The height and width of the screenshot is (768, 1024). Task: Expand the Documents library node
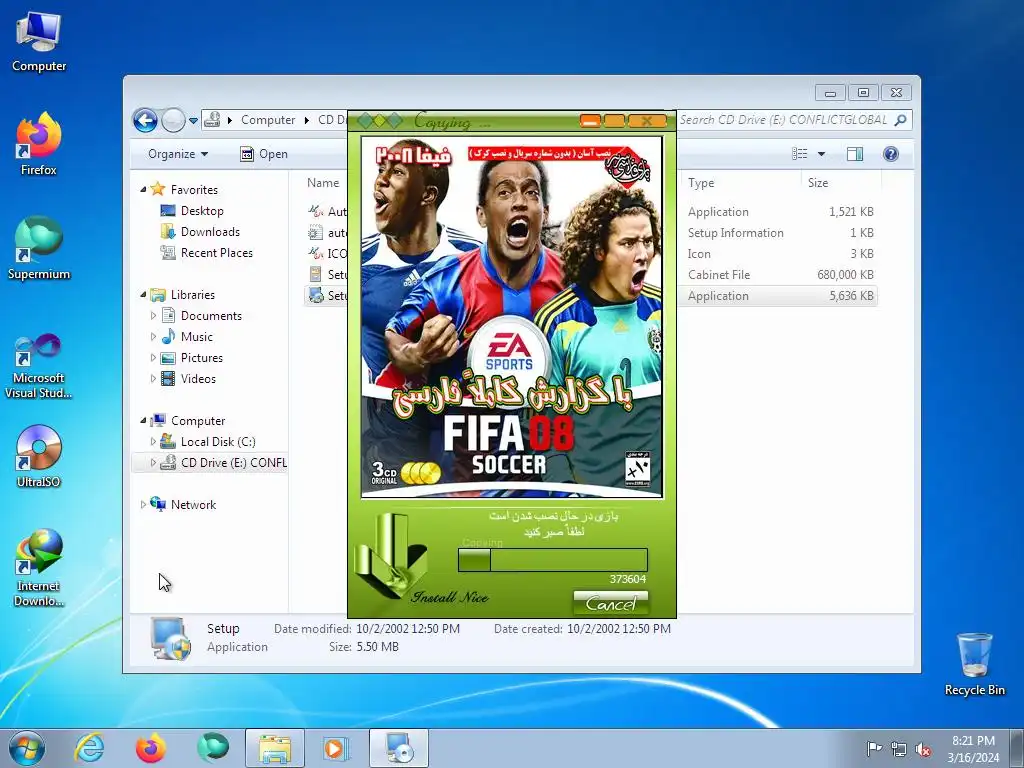(153, 315)
